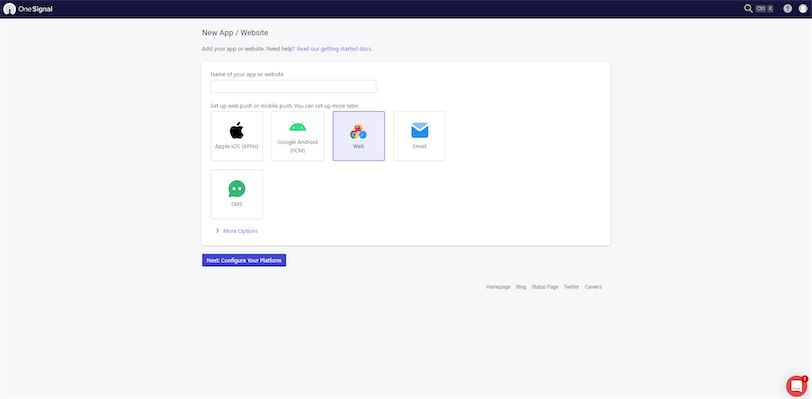
Task: Focus the app or website name field
Action: pos(293,87)
